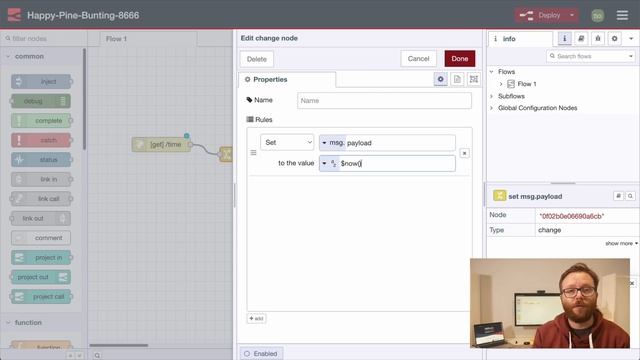640x360 pixels.
Task: Click the change node icon in info panel
Action: (x=500, y=196)
